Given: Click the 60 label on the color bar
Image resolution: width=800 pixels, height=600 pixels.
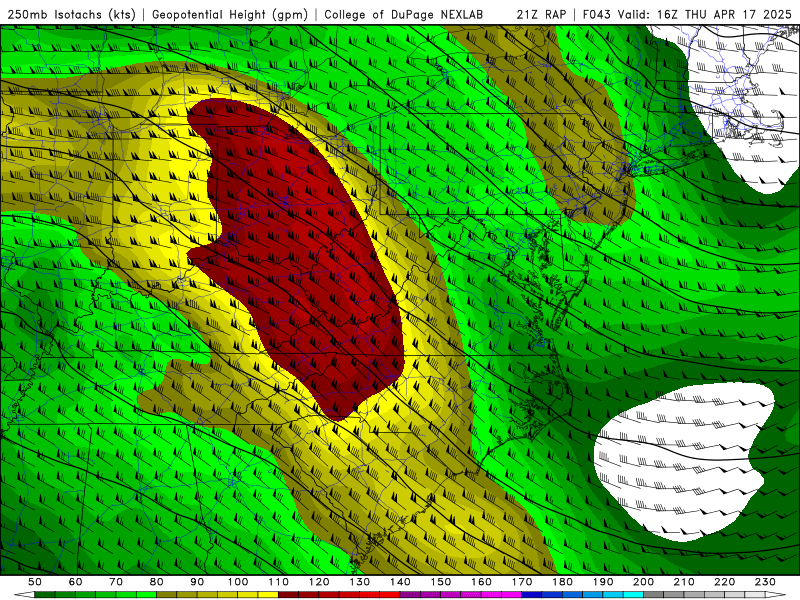Looking at the screenshot, I should click(76, 582).
